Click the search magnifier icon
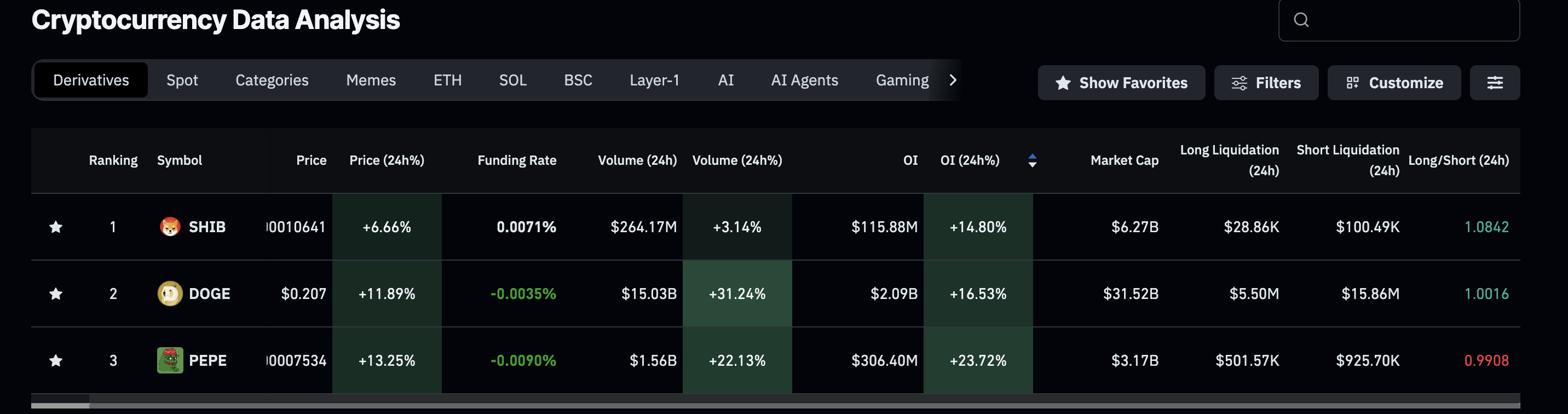Image resolution: width=1568 pixels, height=414 pixels. [1301, 20]
